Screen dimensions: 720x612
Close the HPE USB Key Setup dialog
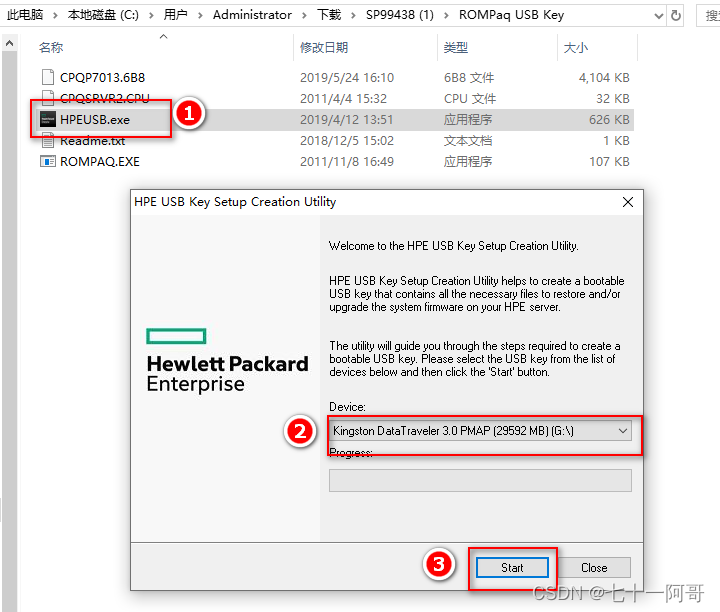click(628, 202)
